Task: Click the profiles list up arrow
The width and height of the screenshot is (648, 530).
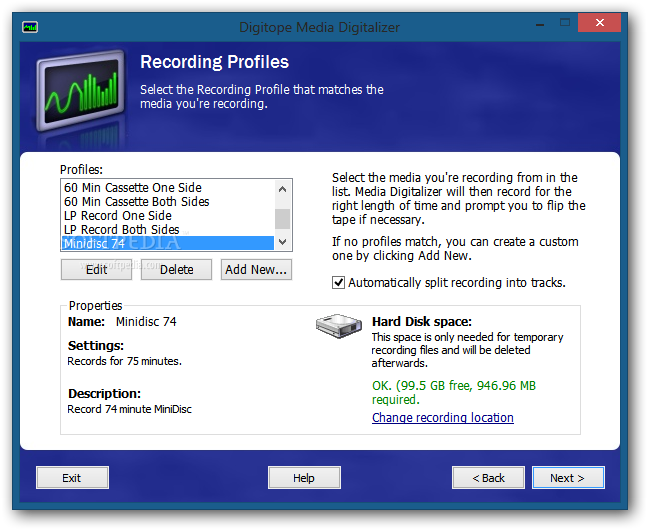Action: coord(283,189)
